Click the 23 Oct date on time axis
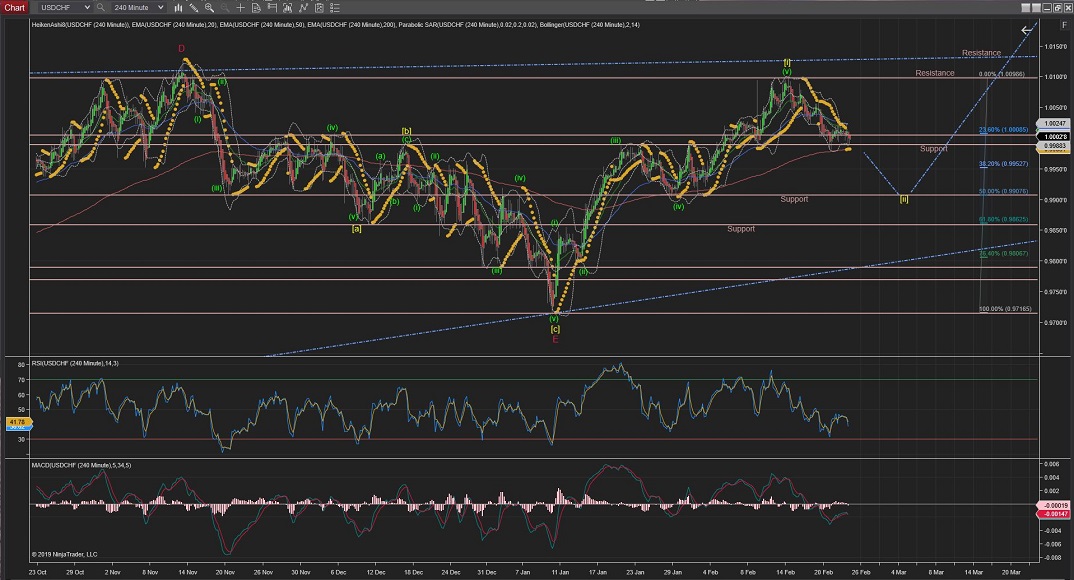Viewport: 1074px width, 580px height. point(38,572)
